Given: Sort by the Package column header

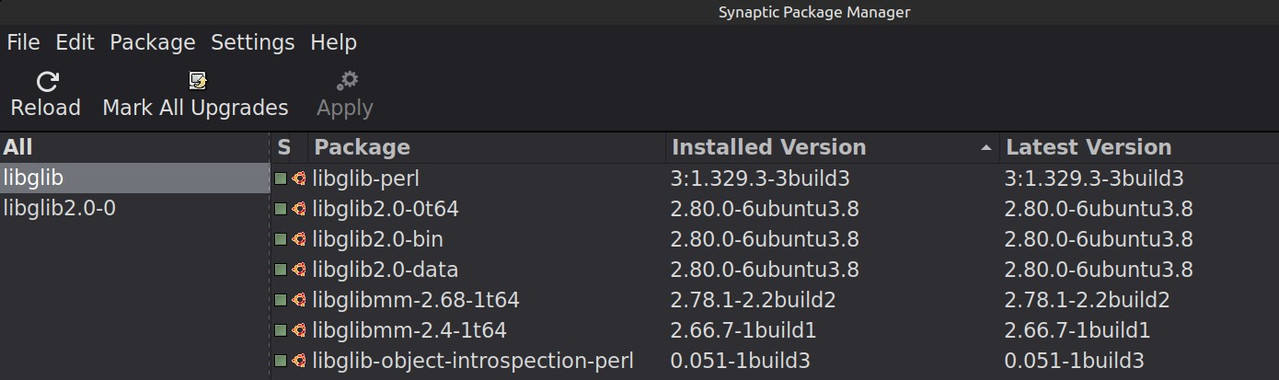Looking at the screenshot, I should [487, 147].
